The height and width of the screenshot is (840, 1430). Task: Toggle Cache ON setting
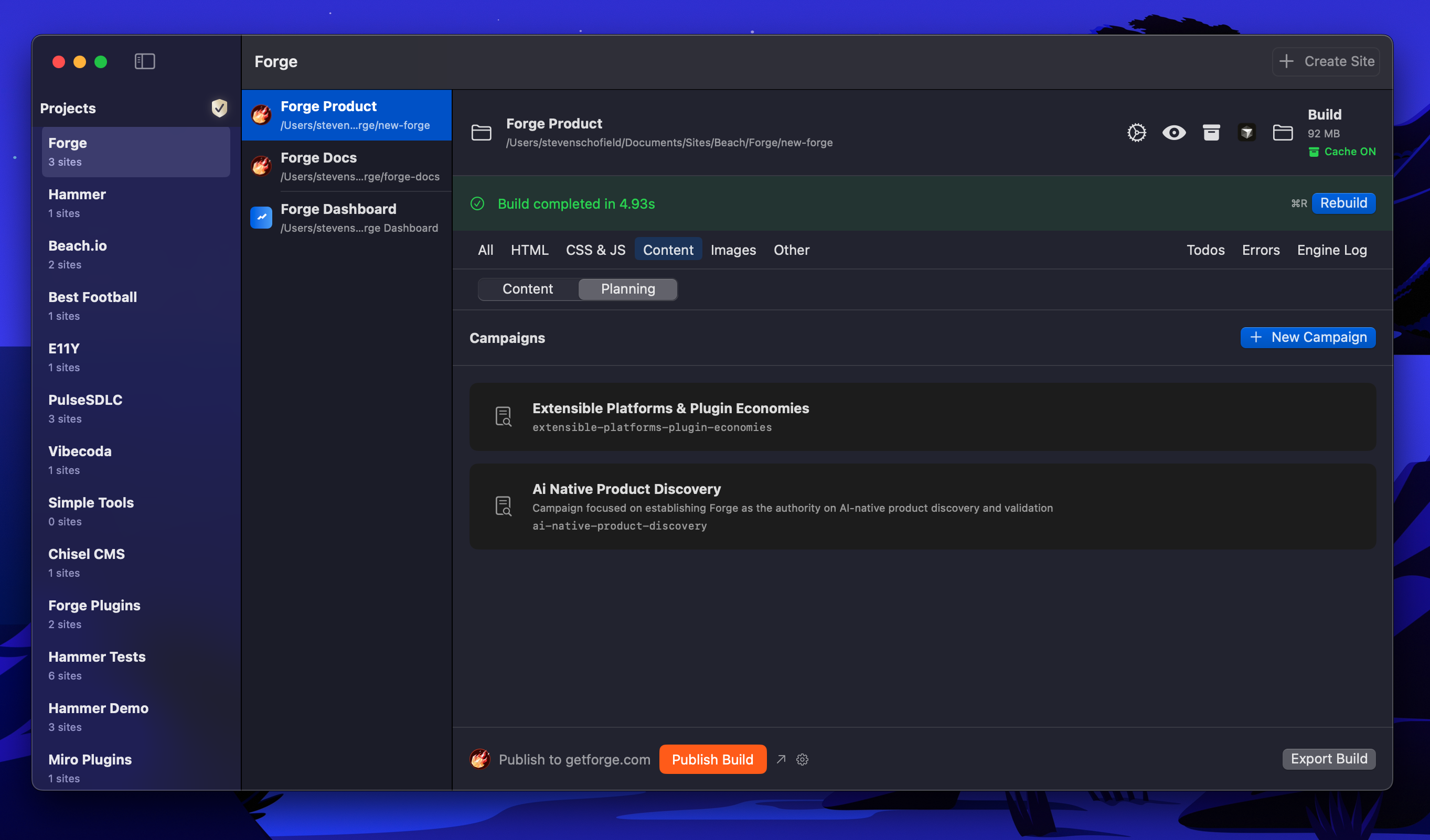[1341, 152]
